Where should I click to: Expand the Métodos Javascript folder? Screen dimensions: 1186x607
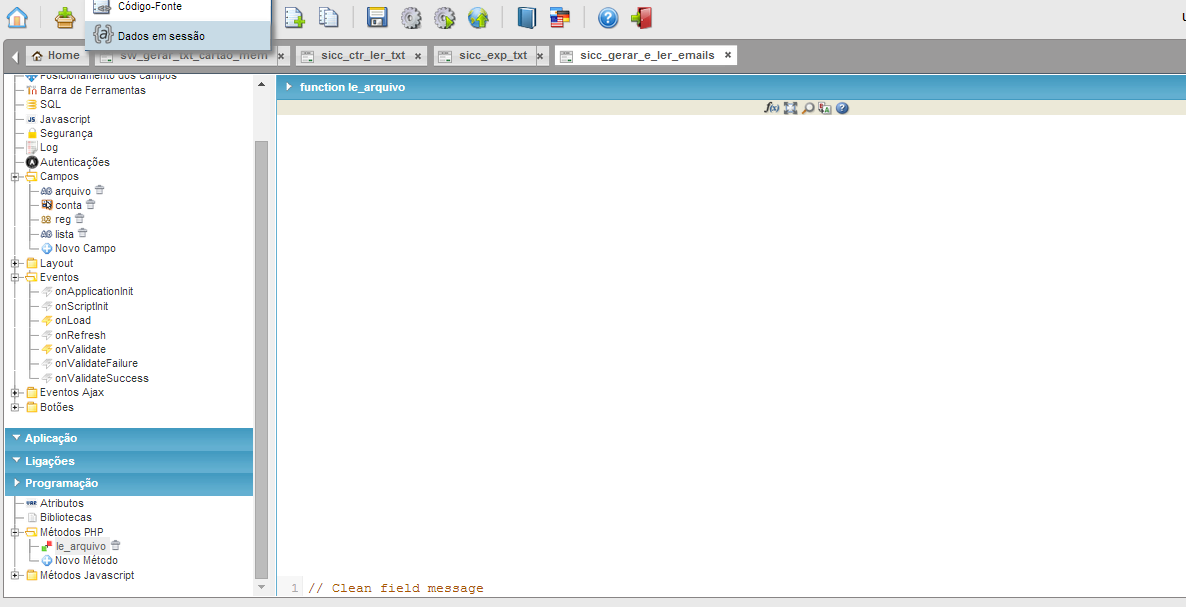click(15, 575)
